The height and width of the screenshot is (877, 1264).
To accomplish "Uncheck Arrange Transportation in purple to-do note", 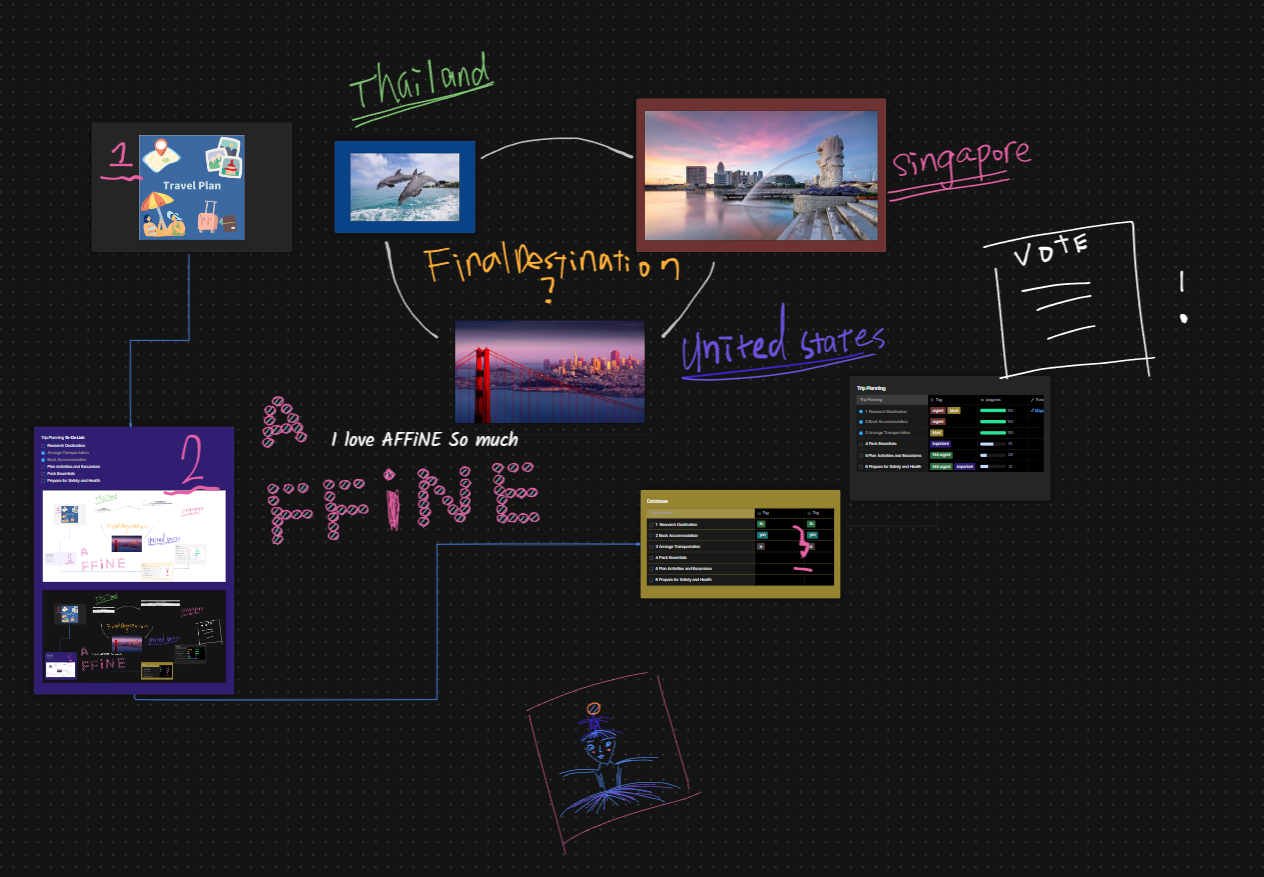I will tap(43, 453).
